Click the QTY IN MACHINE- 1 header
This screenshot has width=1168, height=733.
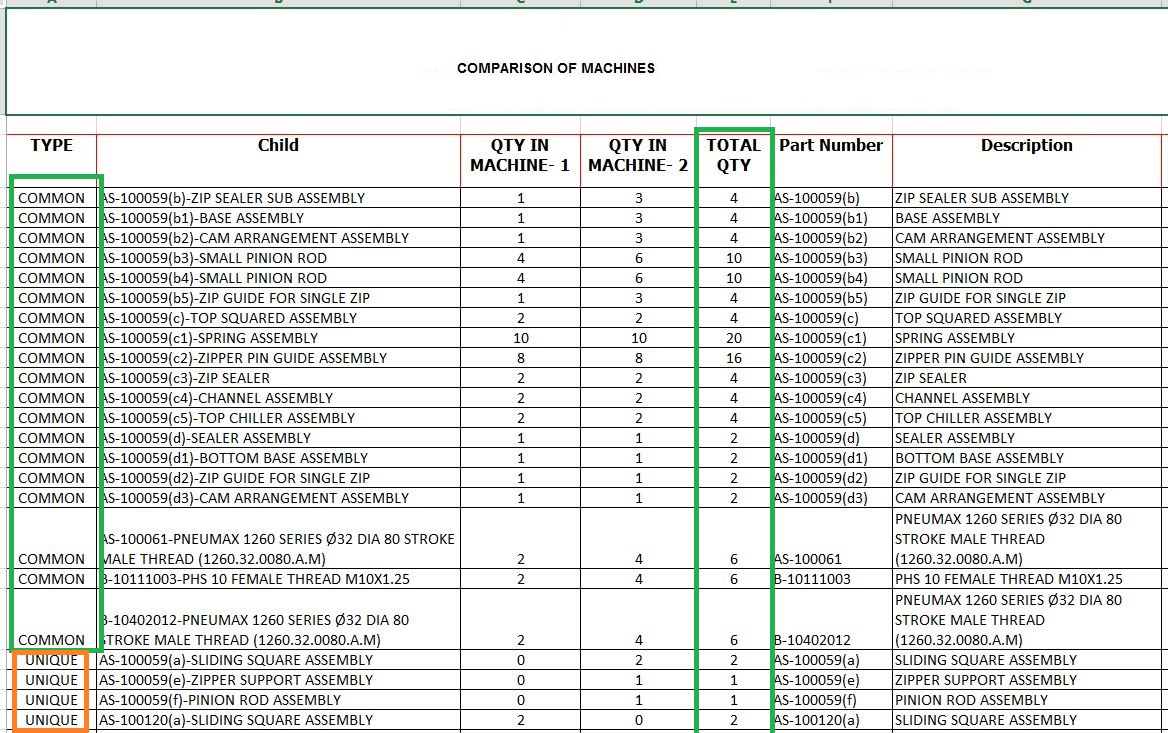[x=520, y=161]
